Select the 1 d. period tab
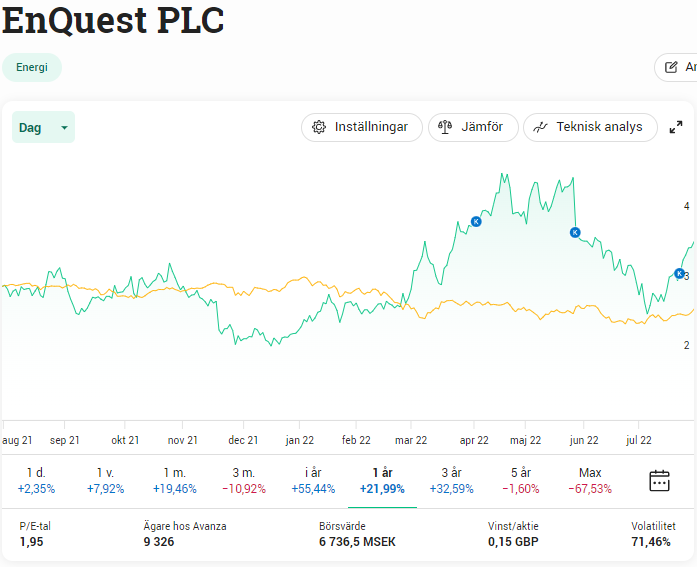 point(36,481)
